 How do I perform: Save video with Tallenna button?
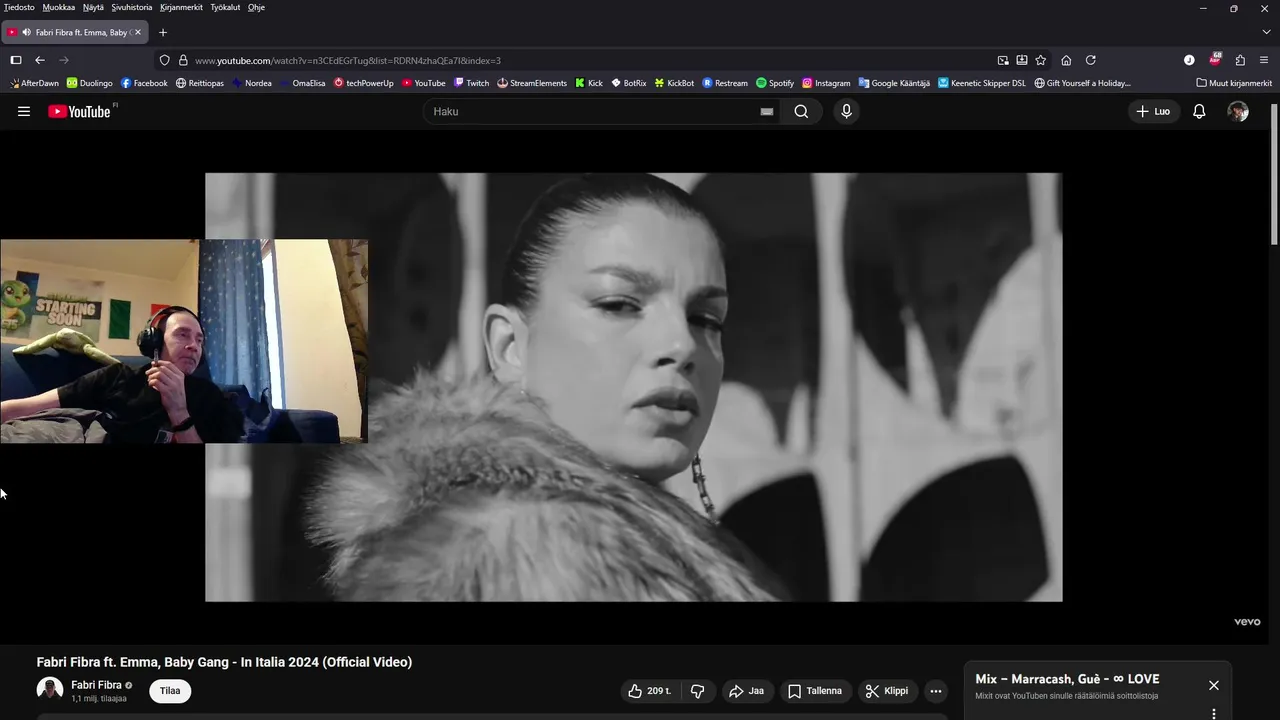pyautogui.click(x=815, y=691)
